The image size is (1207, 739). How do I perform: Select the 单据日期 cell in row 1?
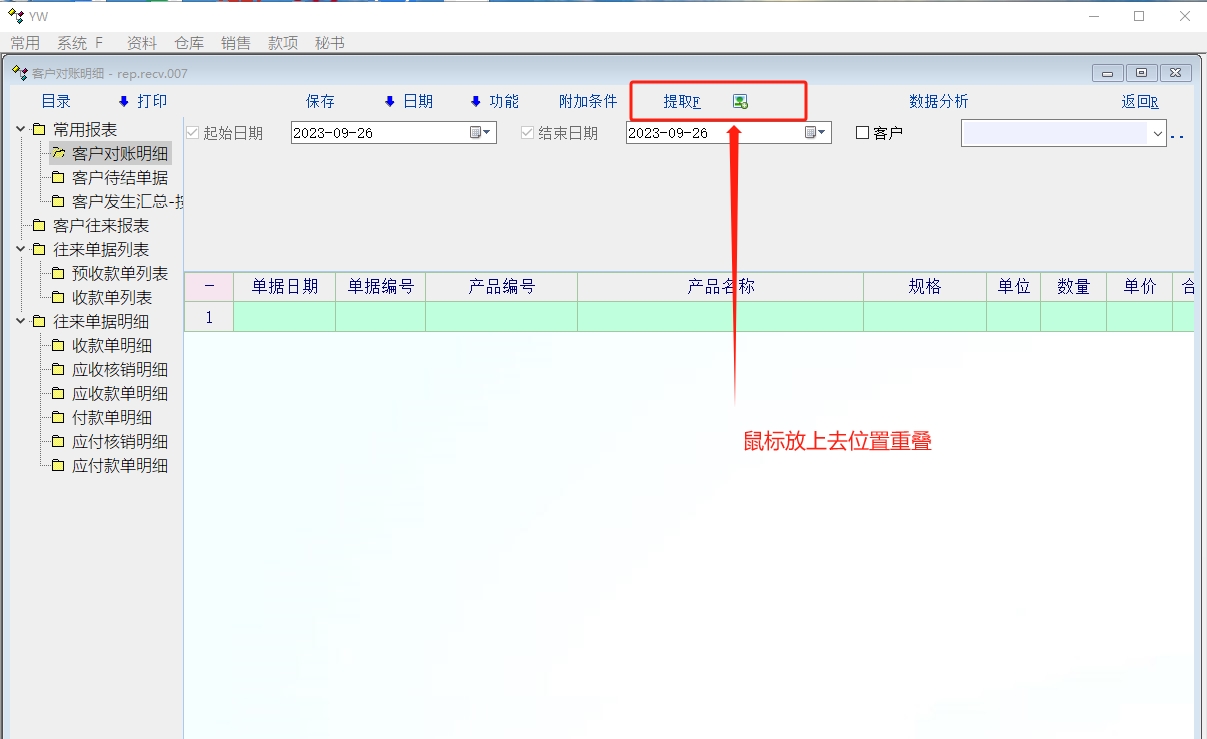pos(284,317)
